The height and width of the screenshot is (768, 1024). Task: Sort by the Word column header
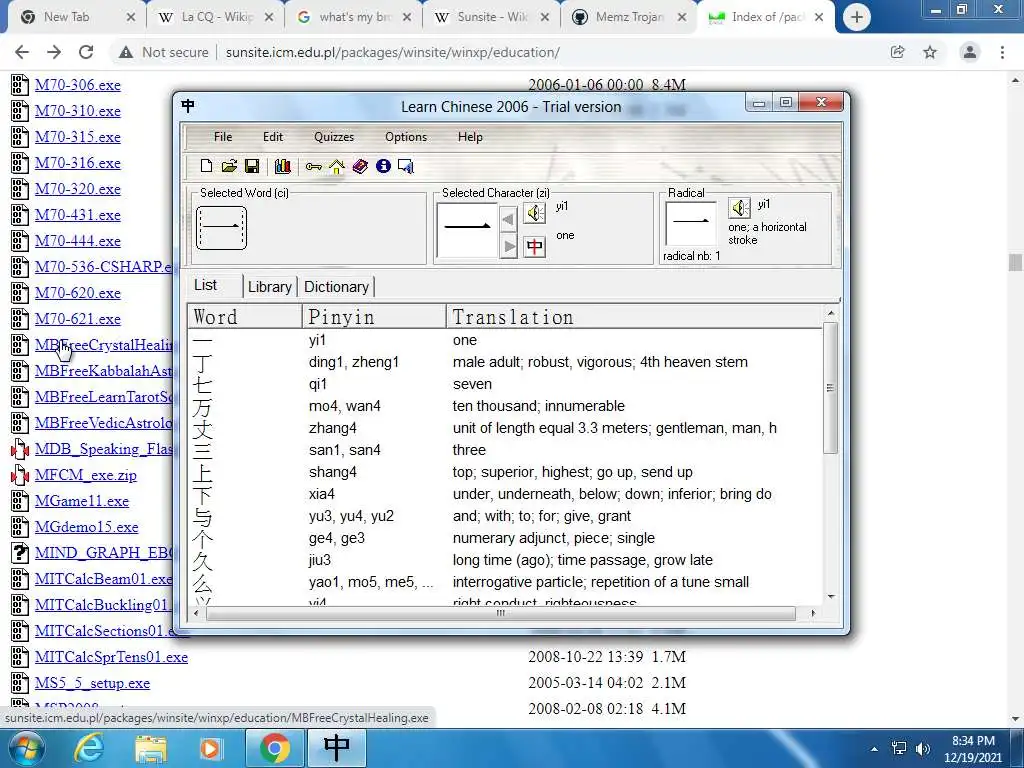(245, 317)
